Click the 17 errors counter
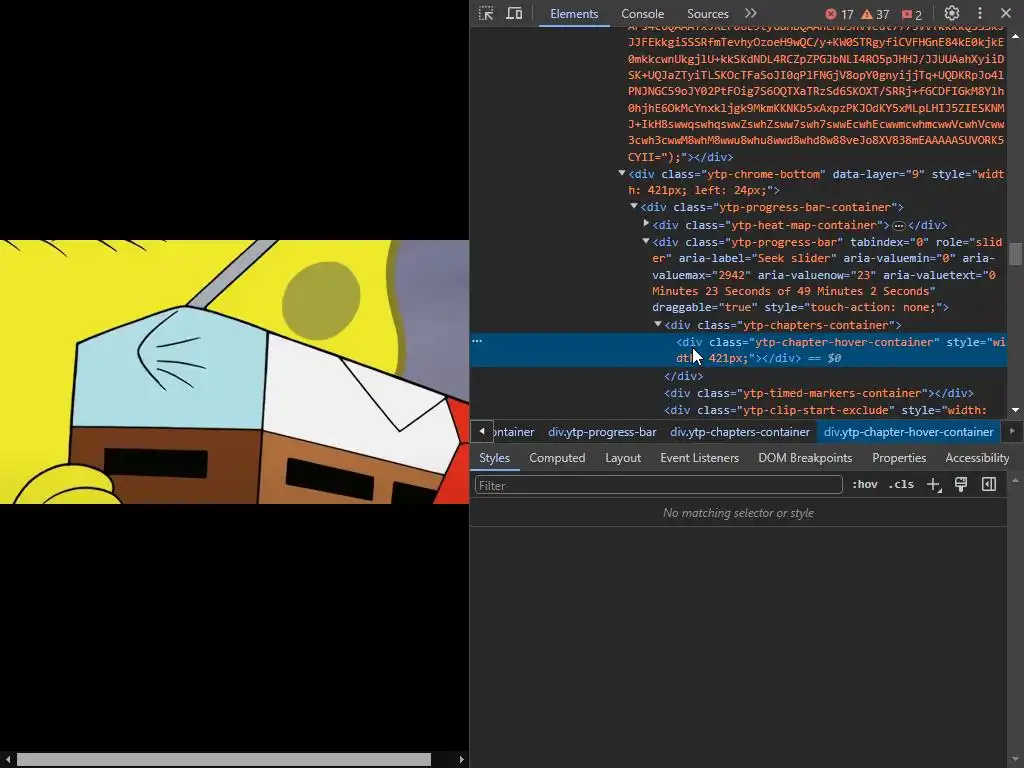Viewport: 1024px width, 768px height. pyautogui.click(x=839, y=14)
